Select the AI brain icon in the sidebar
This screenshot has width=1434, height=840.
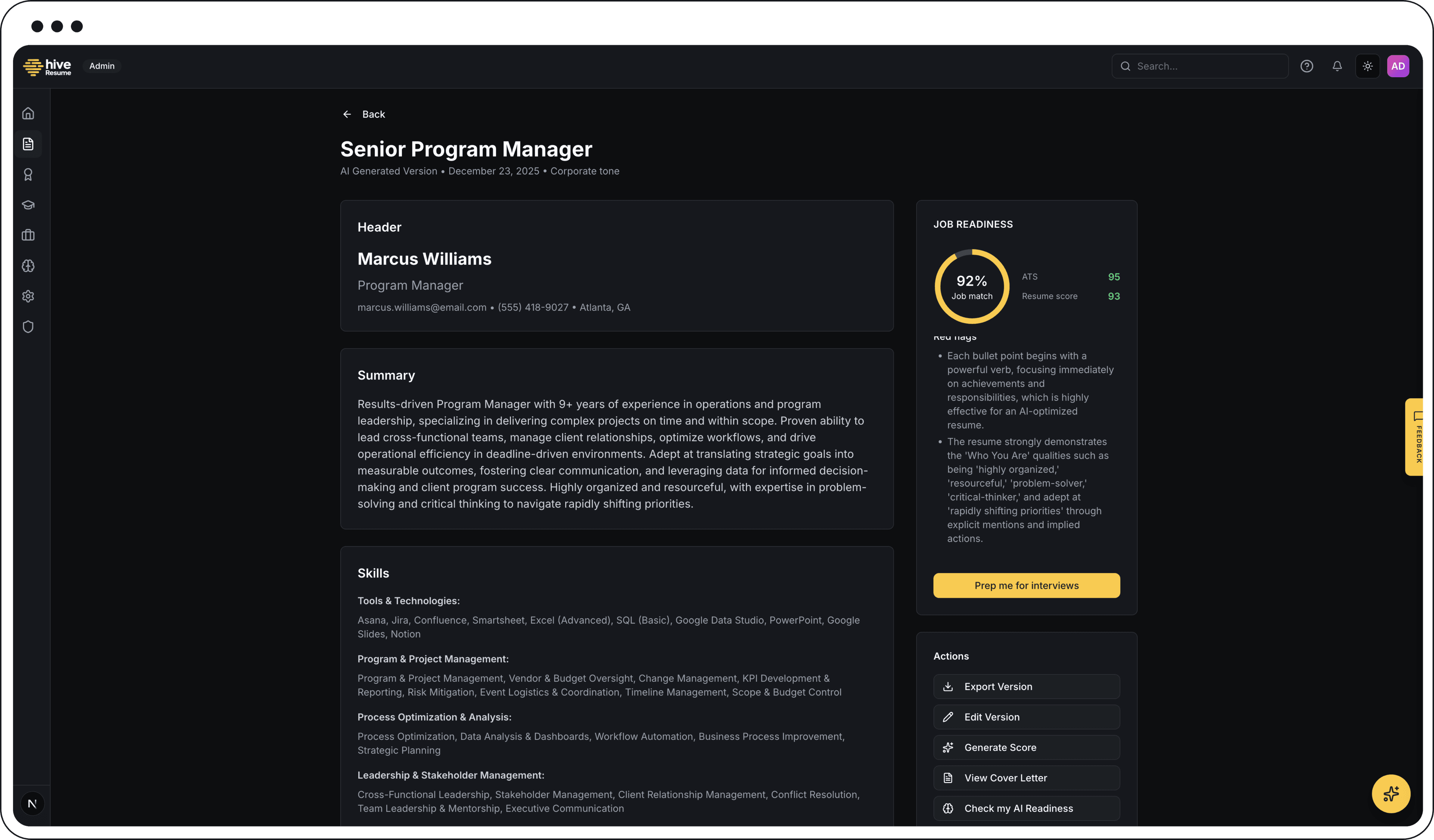(x=28, y=265)
